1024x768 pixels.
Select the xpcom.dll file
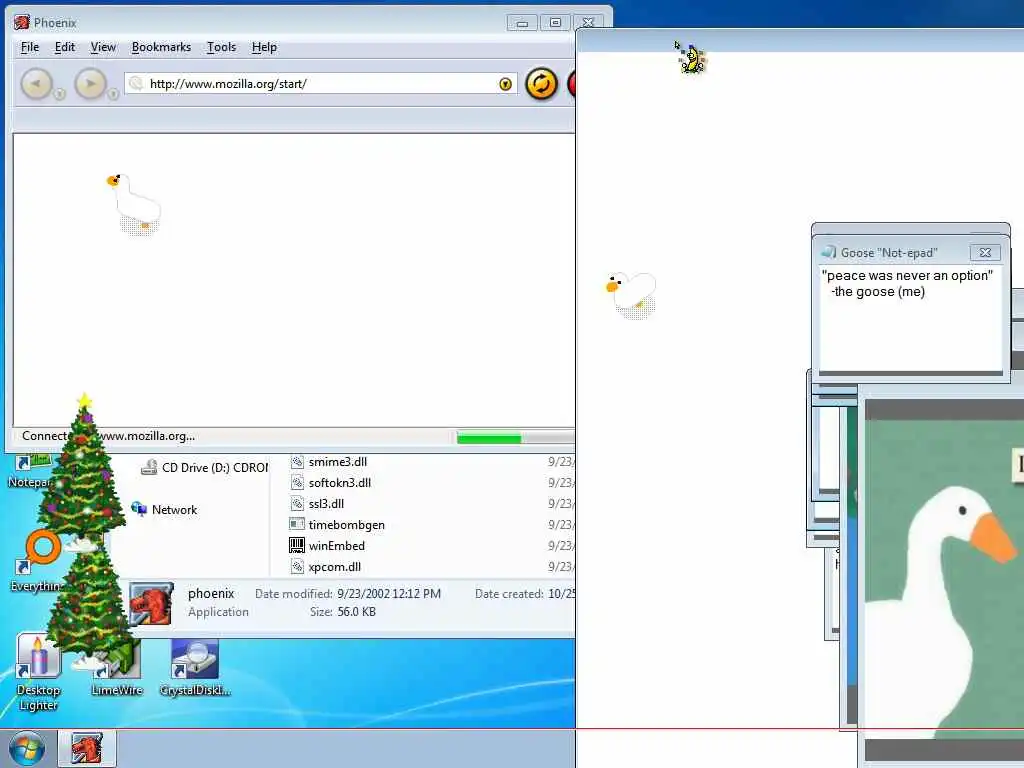[334, 566]
